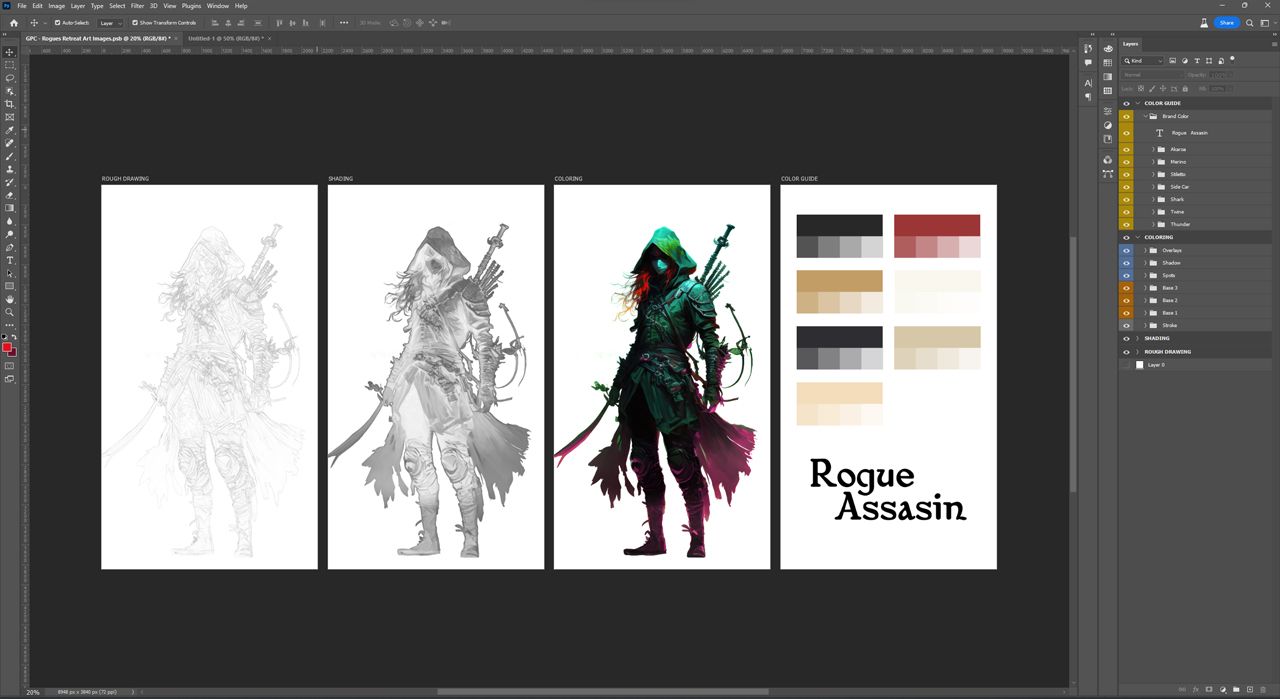Select the Move tool
This screenshot has width=1280, height=699.
10,52
